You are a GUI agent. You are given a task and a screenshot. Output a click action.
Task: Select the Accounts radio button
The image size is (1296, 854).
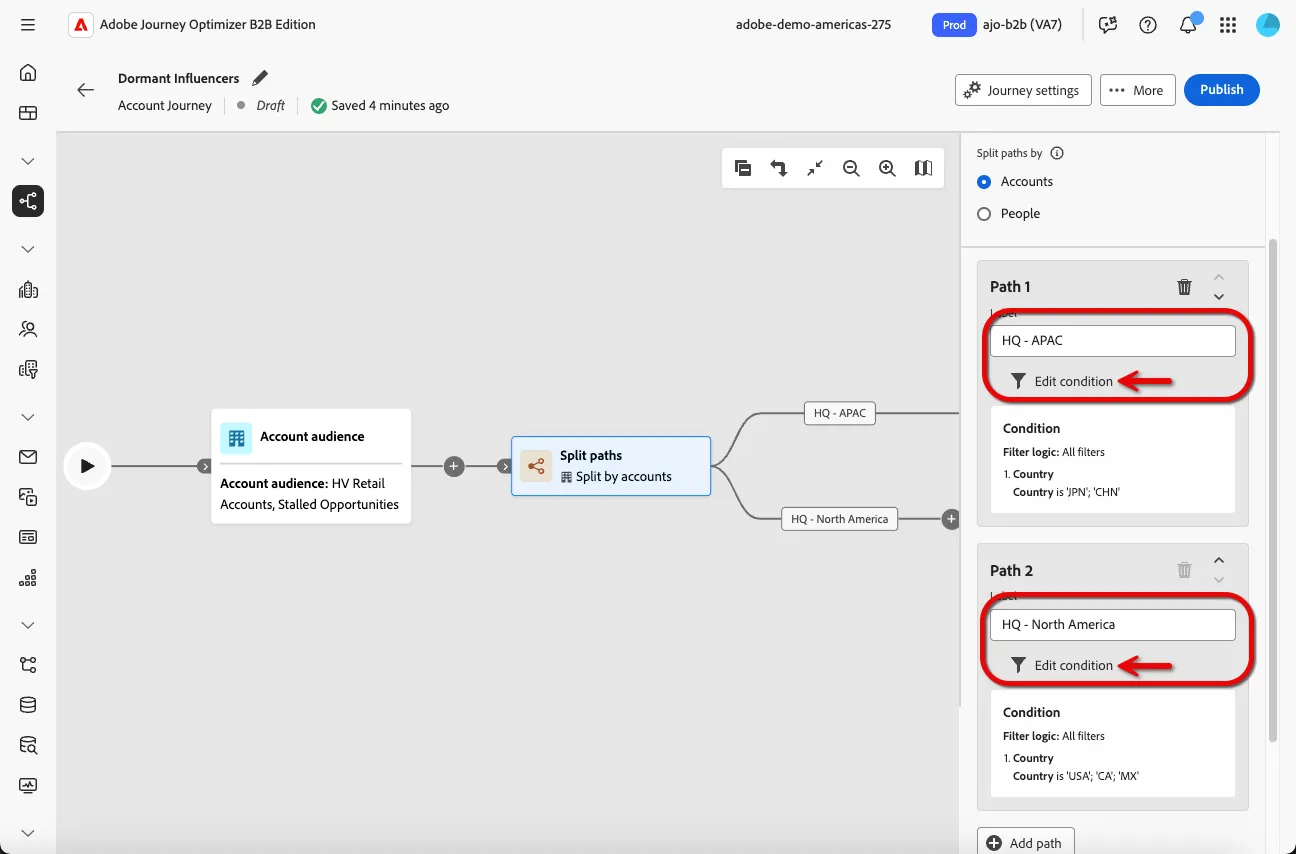pyautogui.click(x=984, y=182)
